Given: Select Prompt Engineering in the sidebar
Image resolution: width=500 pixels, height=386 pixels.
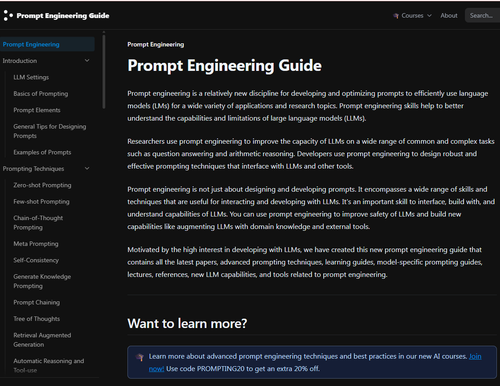Looking at the screenshot, I should pyautogui.click(x=47, y=44).
